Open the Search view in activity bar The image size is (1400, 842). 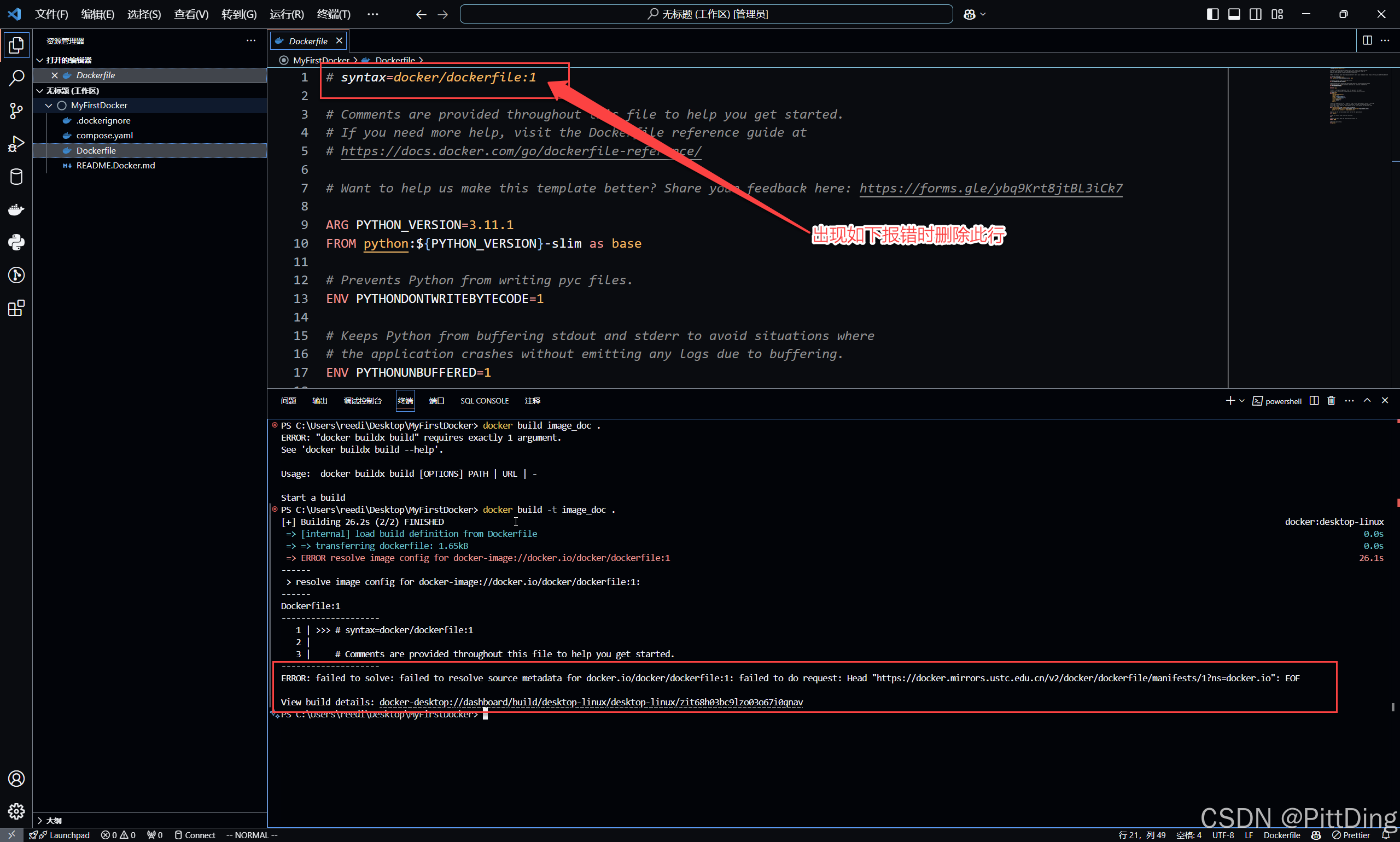point(16,78)
